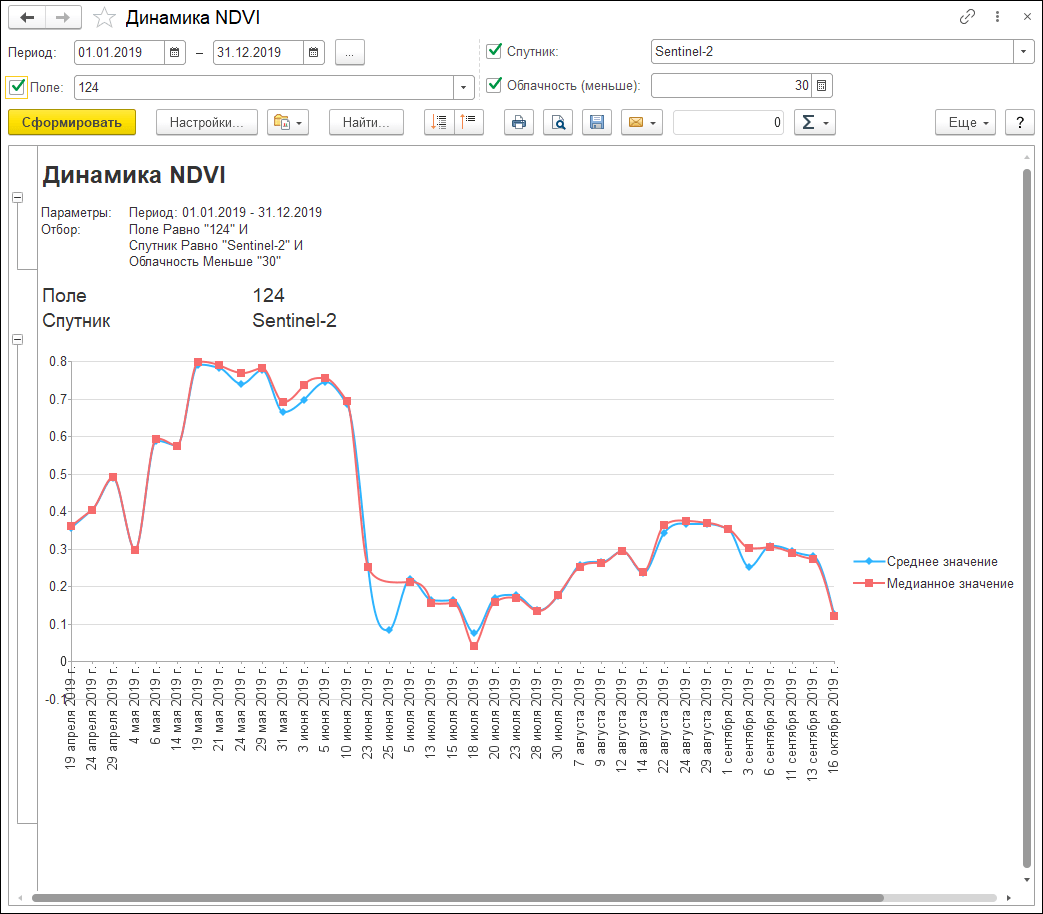Toggle the Облачность (меньше) checkbox
The width and height of the screenshot is (1043, 914).
(494, 84)
